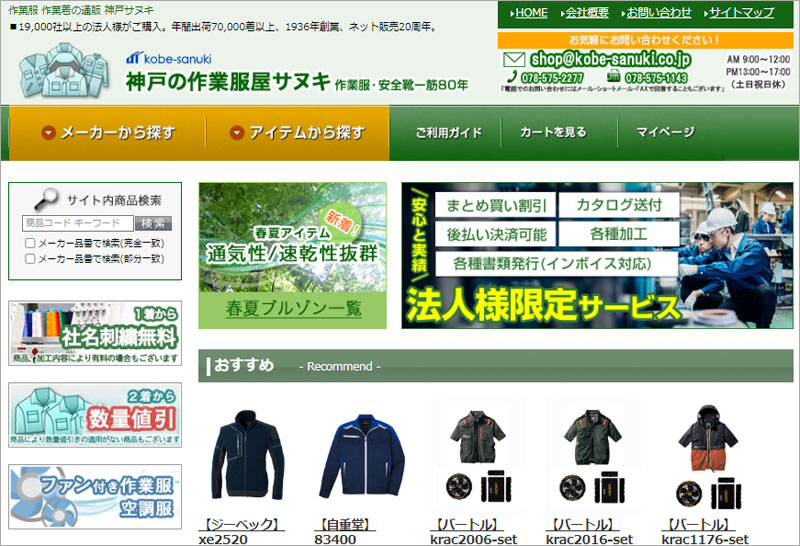The width and height of the screenshot is (800, 546).
Task: Open the 会社概要 page
Action: click(x=587, y=13)
